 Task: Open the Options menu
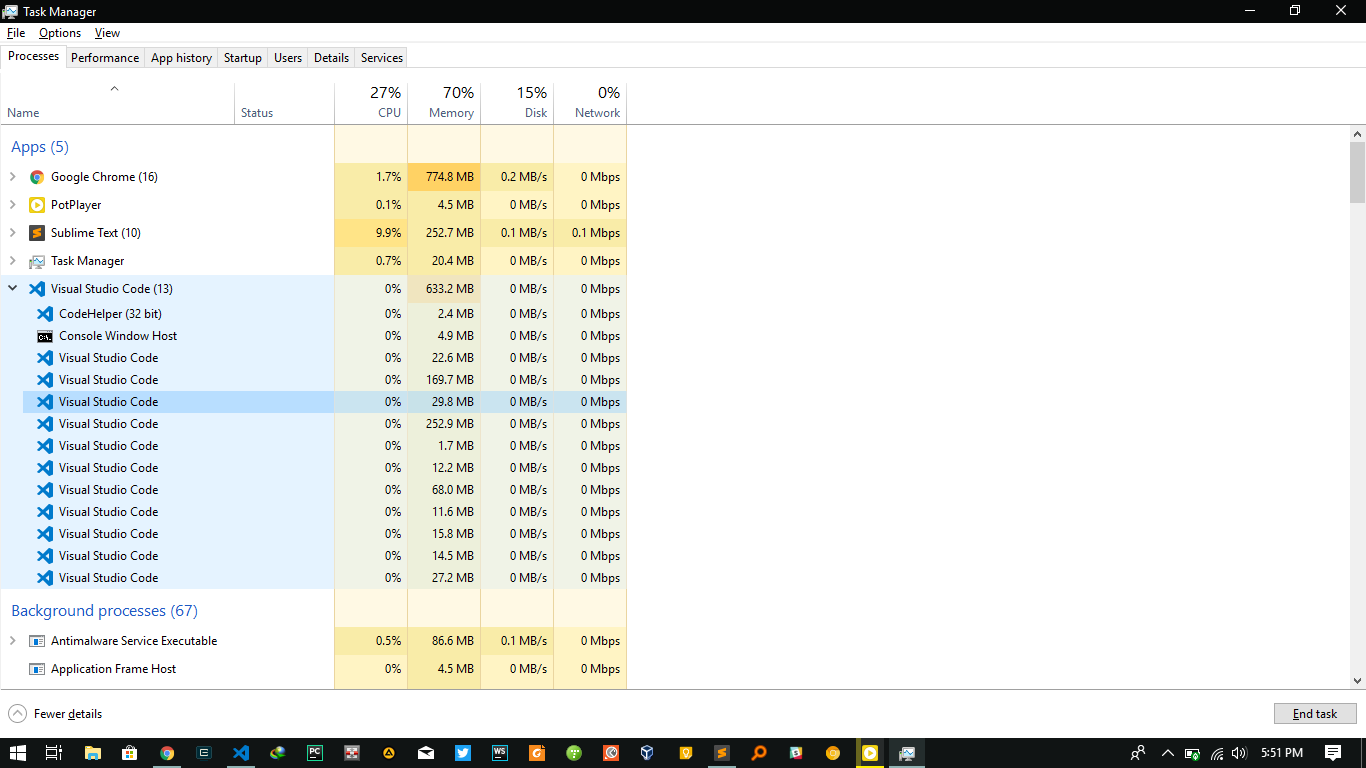click(60, 33)
